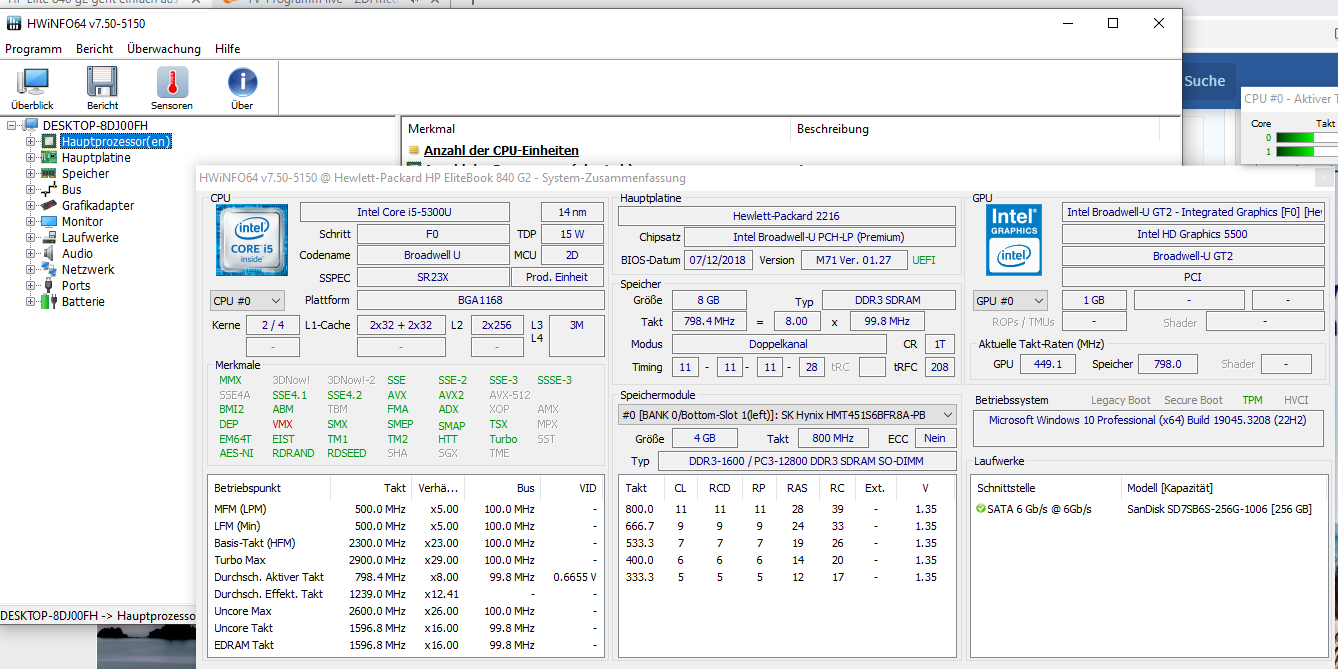Open the GPU #0 selector dropdown

pyautogui.click(x=1010, y=301)
